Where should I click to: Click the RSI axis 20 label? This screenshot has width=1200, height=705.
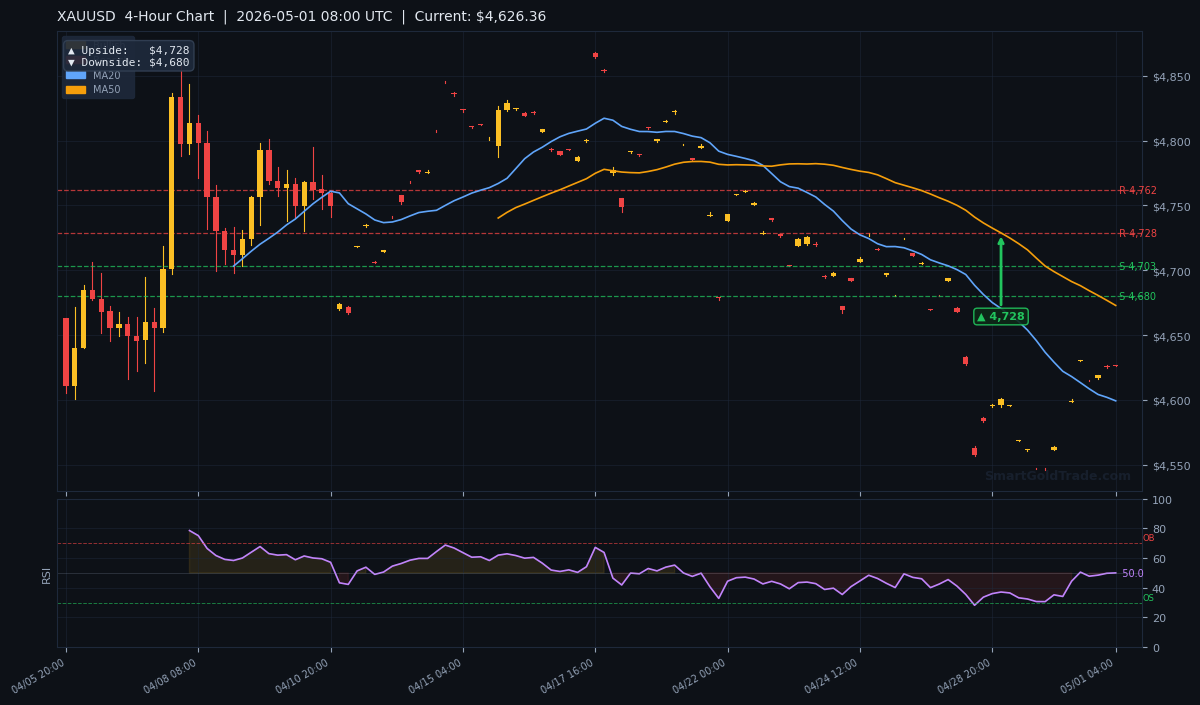point(1159,618)
